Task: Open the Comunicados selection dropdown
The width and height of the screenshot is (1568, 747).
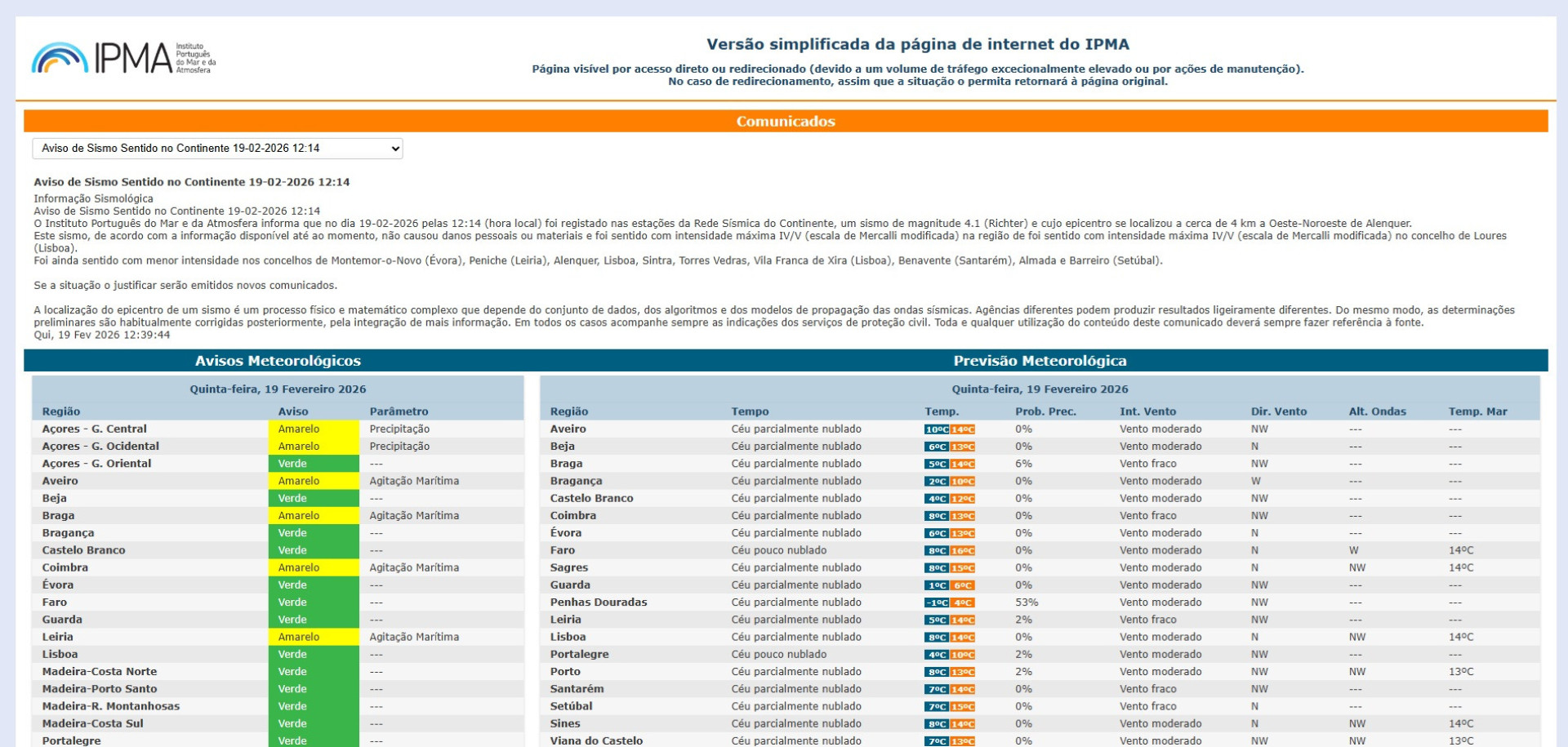Action: point(217,149)
